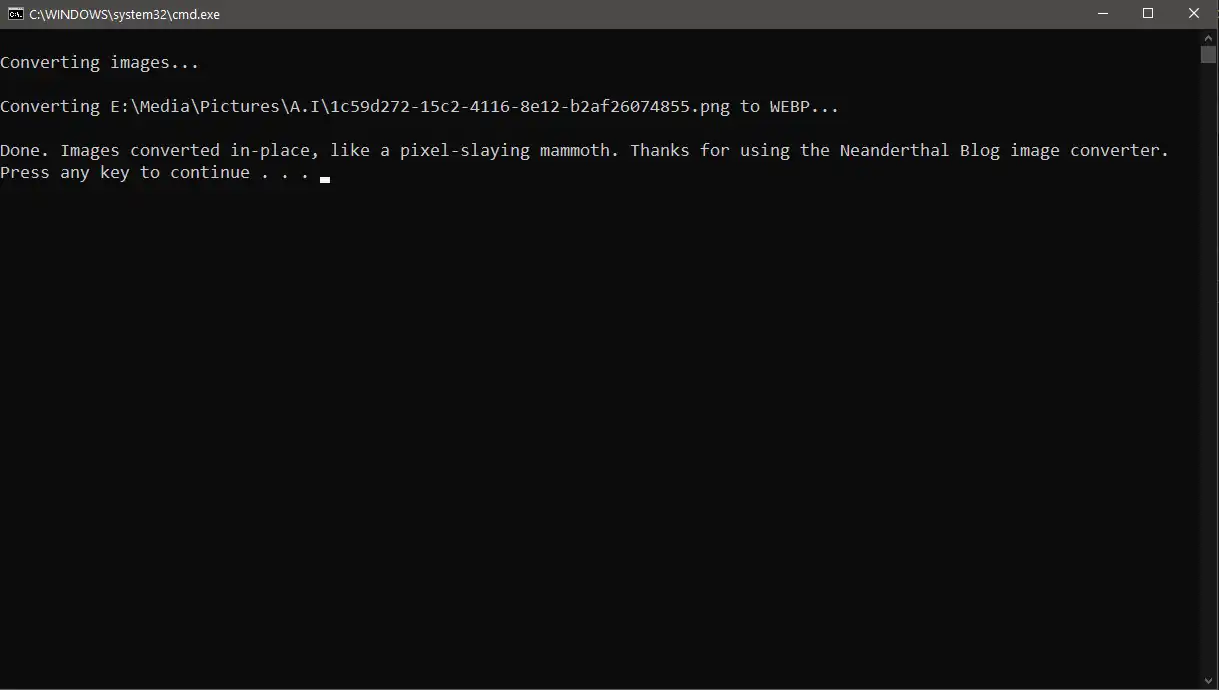Click the scrollbar up arrow

(x=1208, y=37)
